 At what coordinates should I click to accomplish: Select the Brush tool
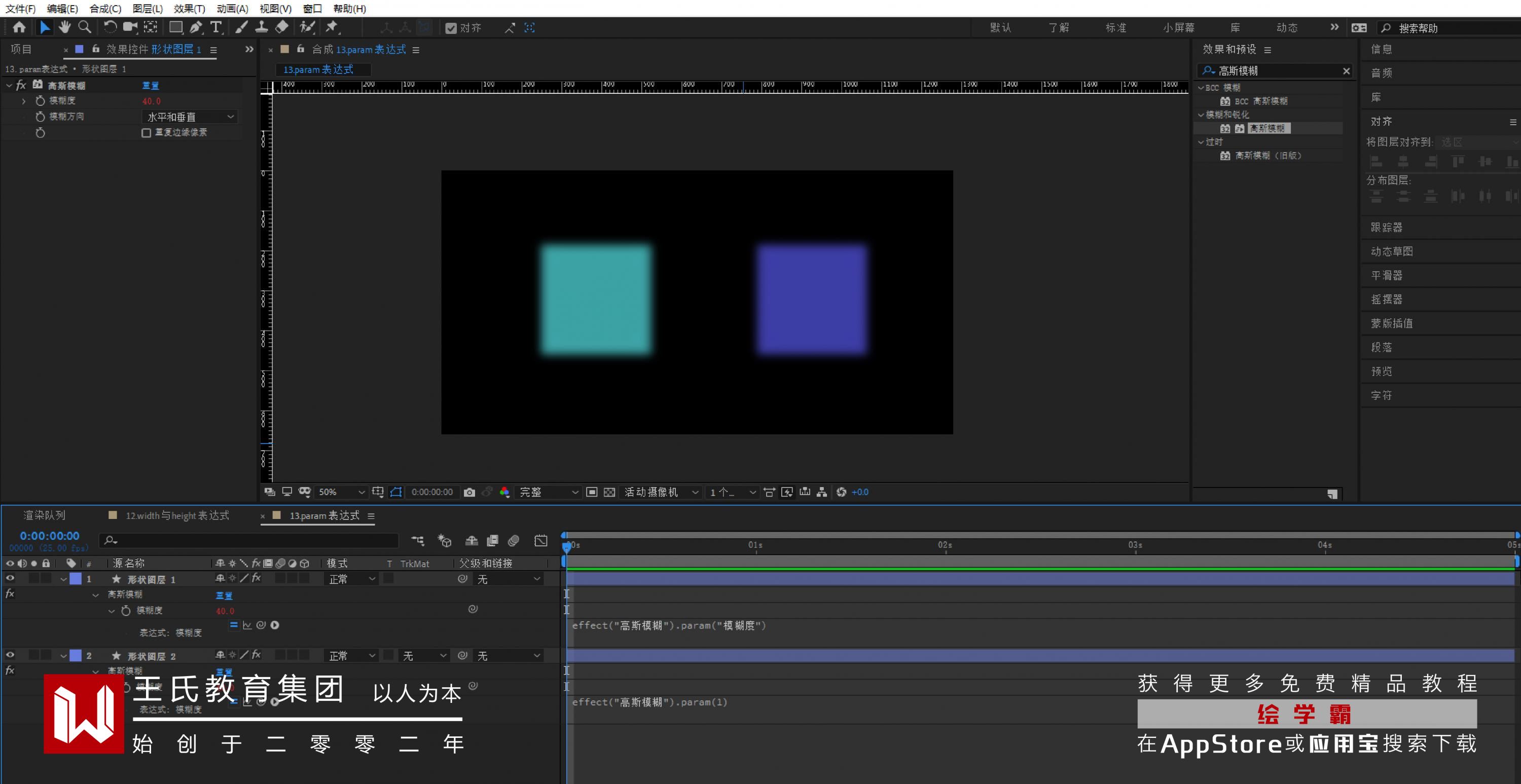[x=241, y=27]
